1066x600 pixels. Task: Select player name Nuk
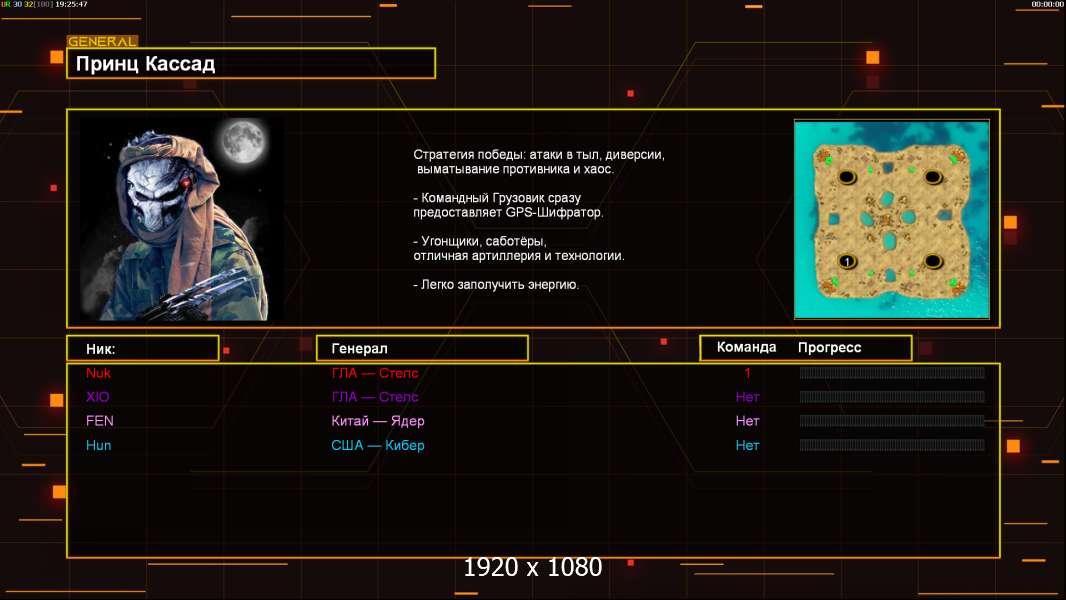pos(99,373)
